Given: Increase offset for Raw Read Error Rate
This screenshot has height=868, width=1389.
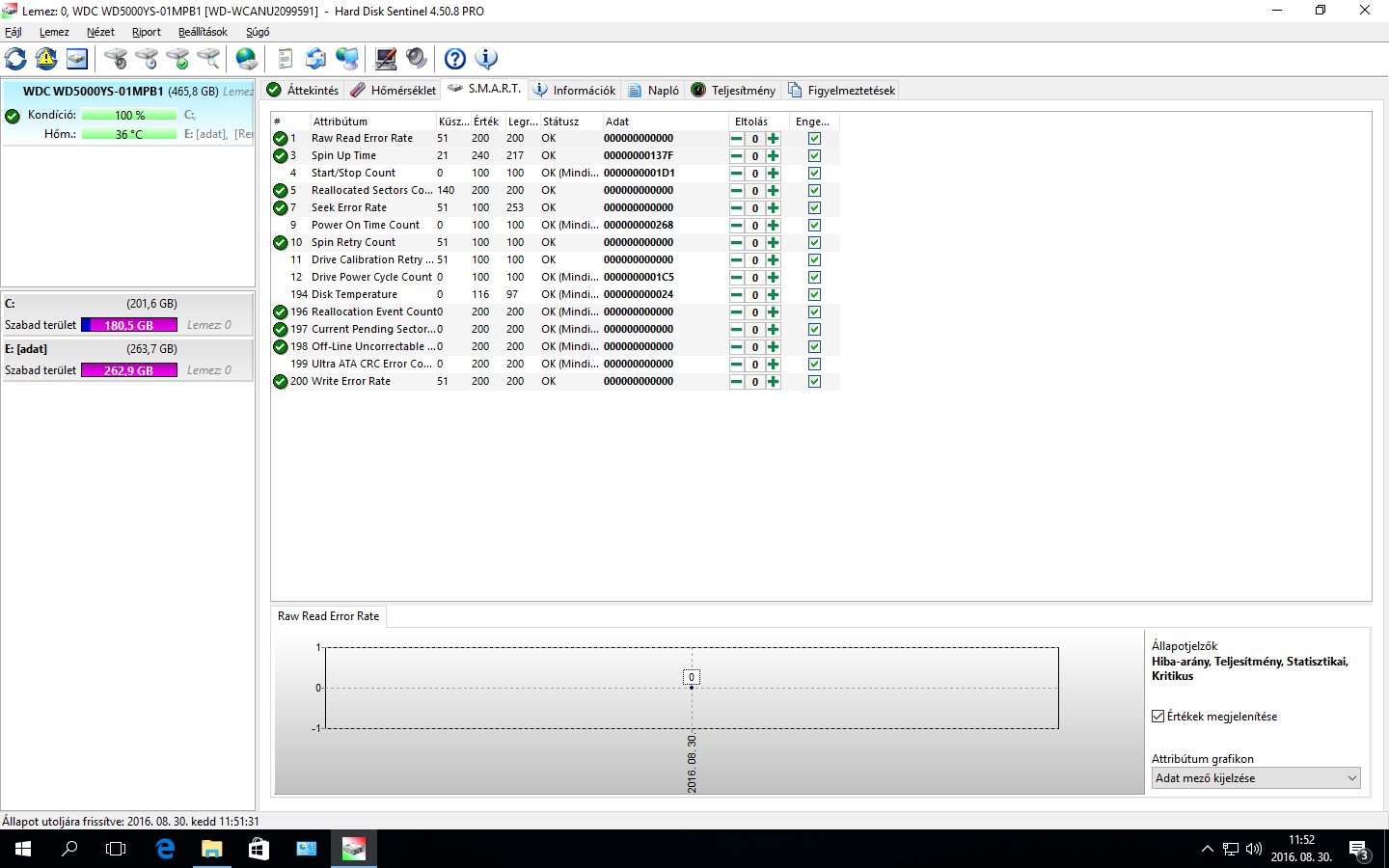Looking at the screenshot, I should click(773, 139).
